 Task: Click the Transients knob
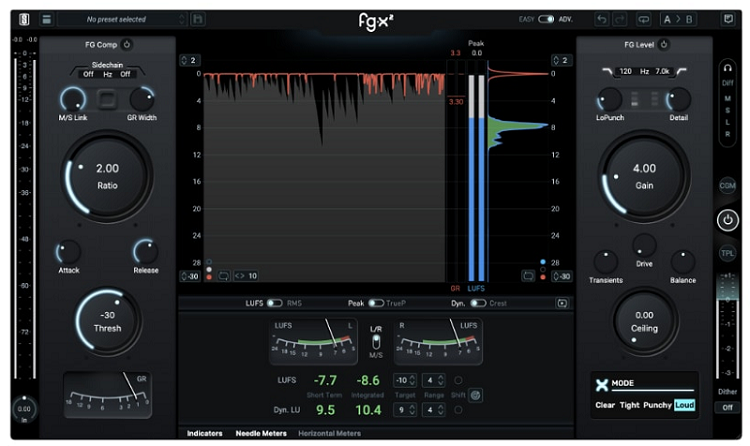(606, 262)
